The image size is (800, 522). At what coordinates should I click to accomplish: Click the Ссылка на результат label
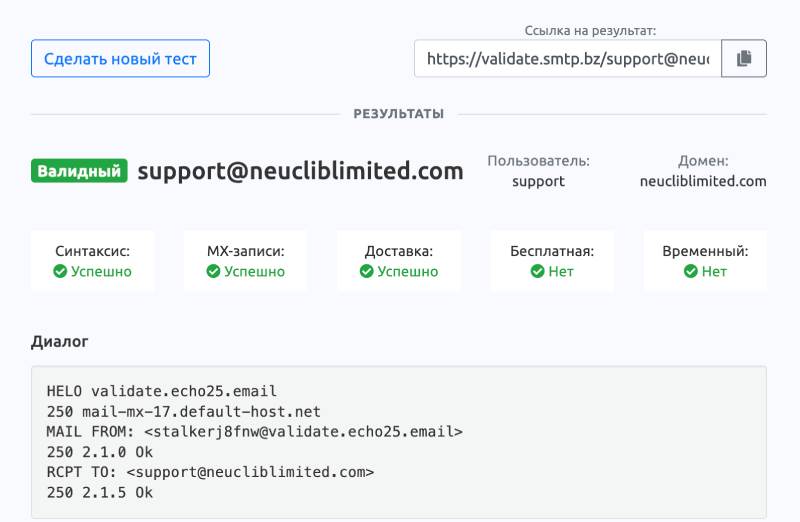point(590,31)
